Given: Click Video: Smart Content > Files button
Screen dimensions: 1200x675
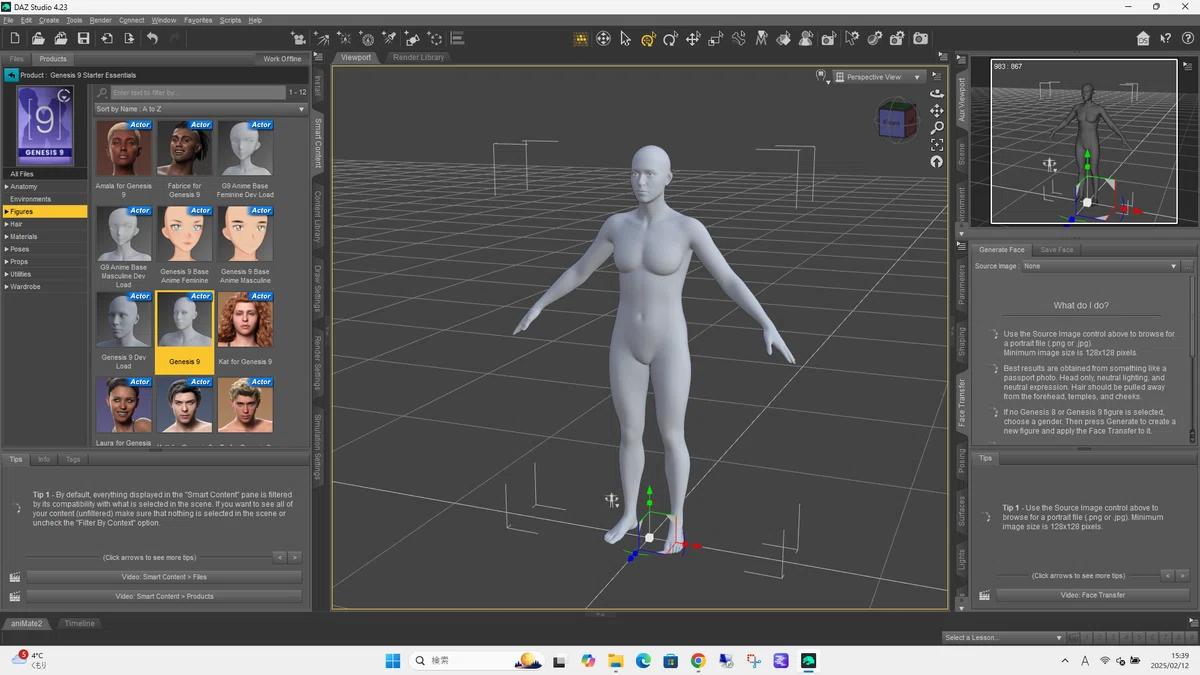Looking at the screenshot, I should coord(164,577).
